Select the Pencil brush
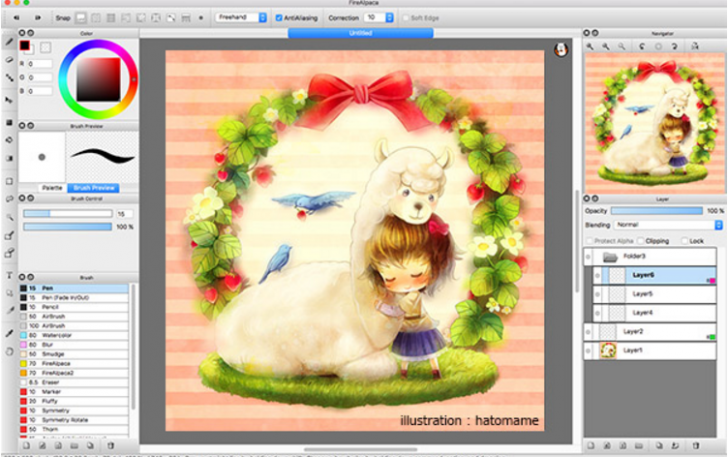728x457 pixels. click(73, 307)
